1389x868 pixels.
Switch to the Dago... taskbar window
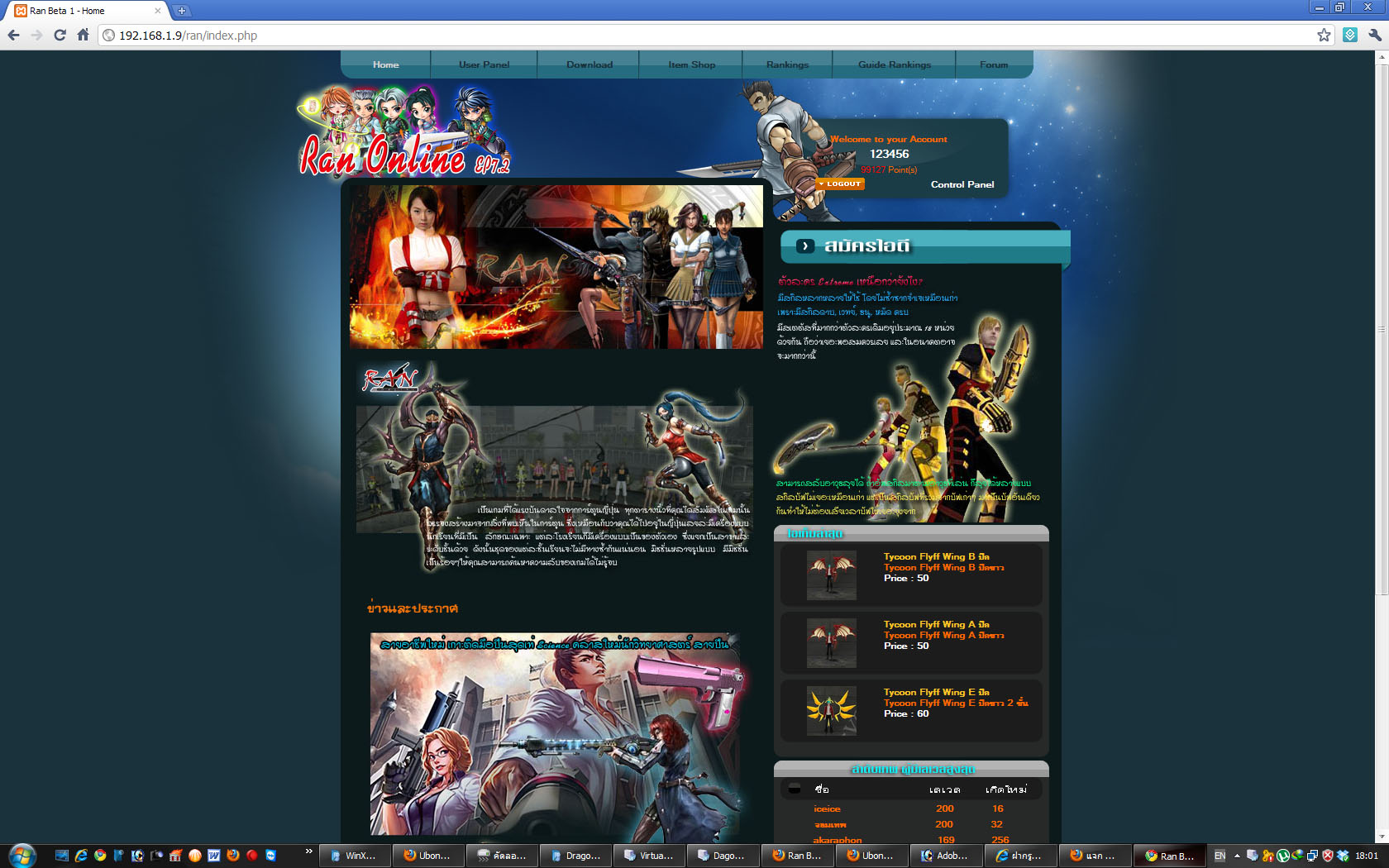723,856
